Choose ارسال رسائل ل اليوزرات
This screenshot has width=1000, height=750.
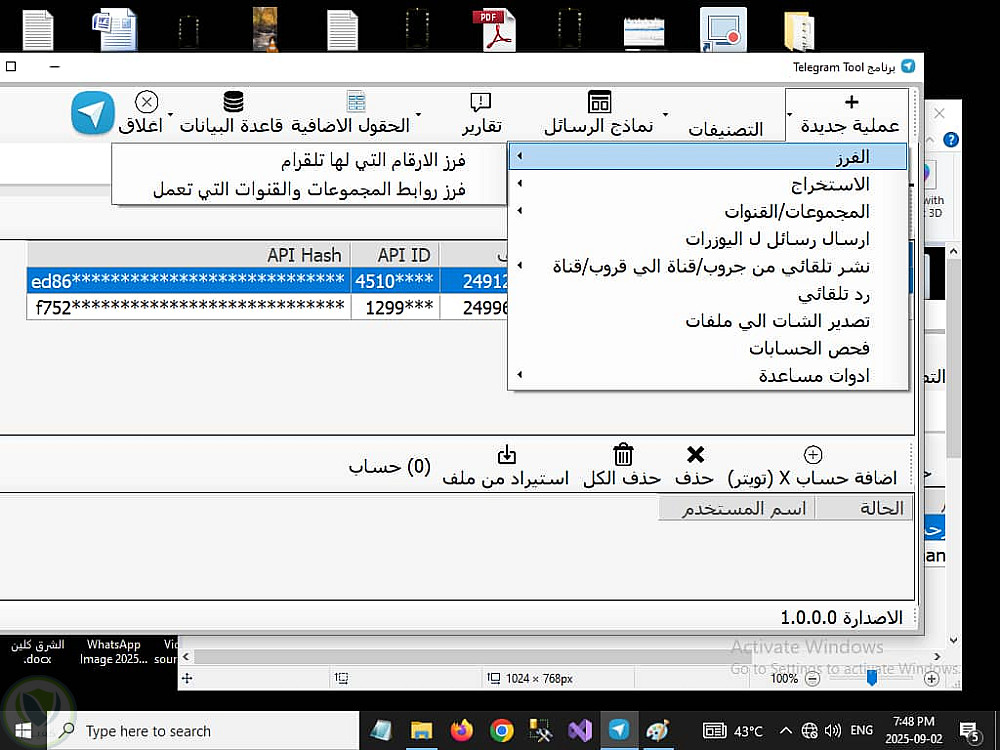click(x=708, y=239)
